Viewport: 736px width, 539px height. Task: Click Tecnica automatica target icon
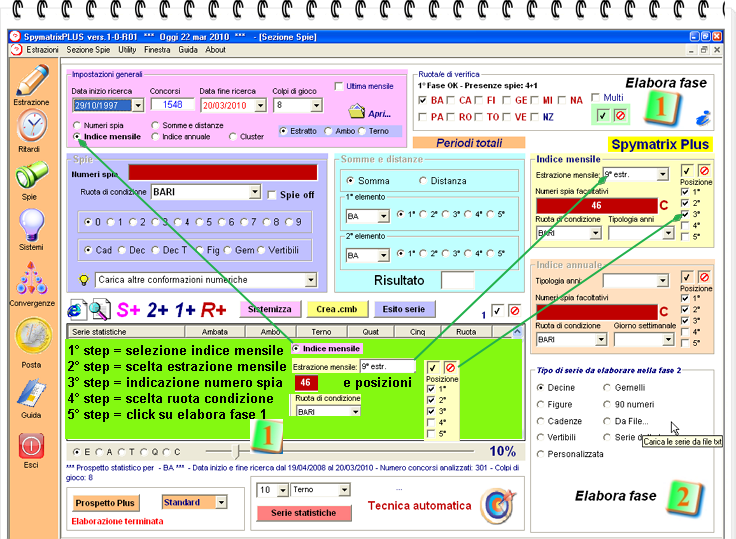[498, 506]
